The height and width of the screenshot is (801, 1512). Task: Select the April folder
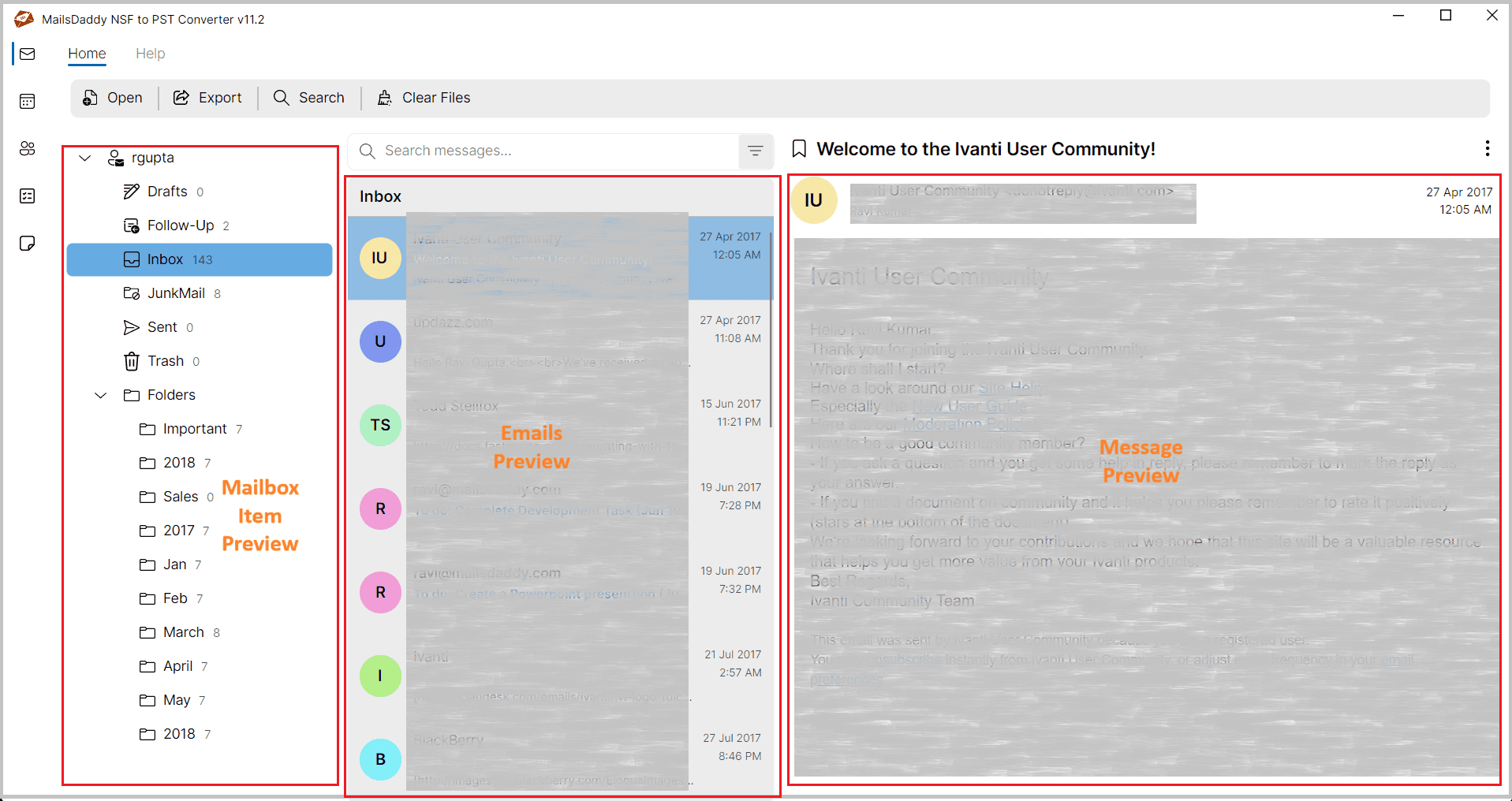pyautogui.click(x=200, y=666)
